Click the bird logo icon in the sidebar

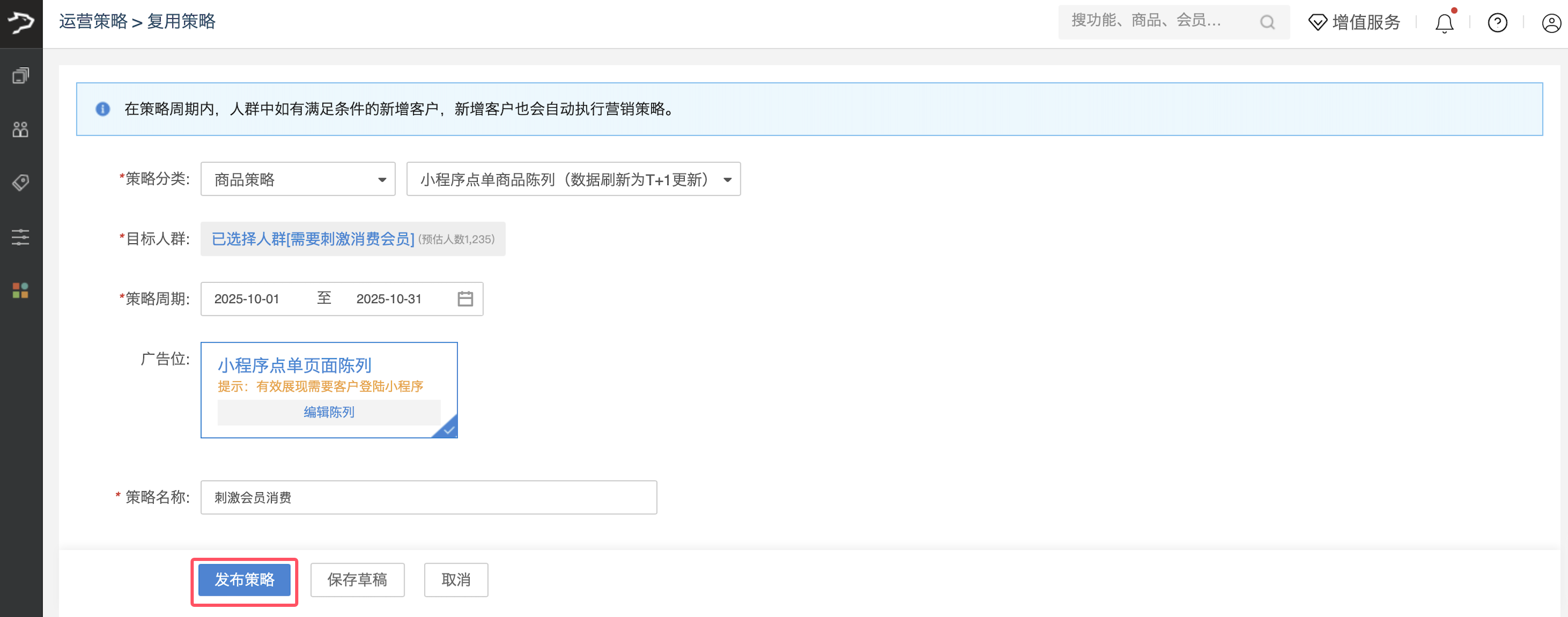(x=21, y=23)
